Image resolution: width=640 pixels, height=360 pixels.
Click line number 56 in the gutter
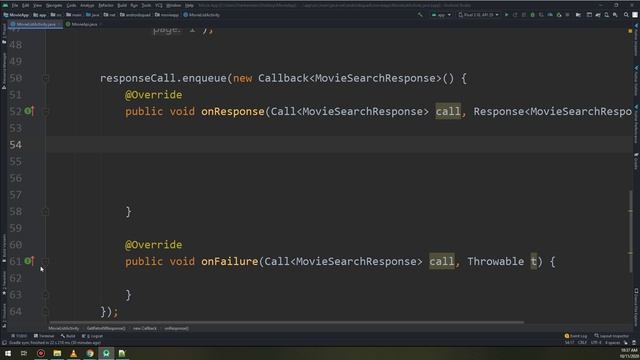pos(16,178)
